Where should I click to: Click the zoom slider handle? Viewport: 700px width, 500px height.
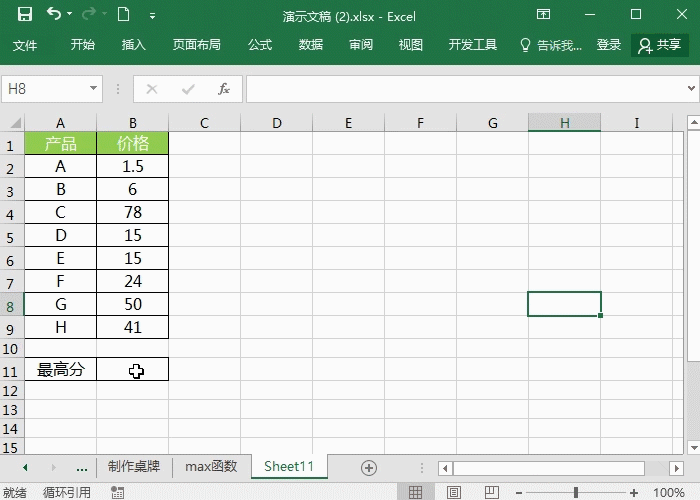577,492
